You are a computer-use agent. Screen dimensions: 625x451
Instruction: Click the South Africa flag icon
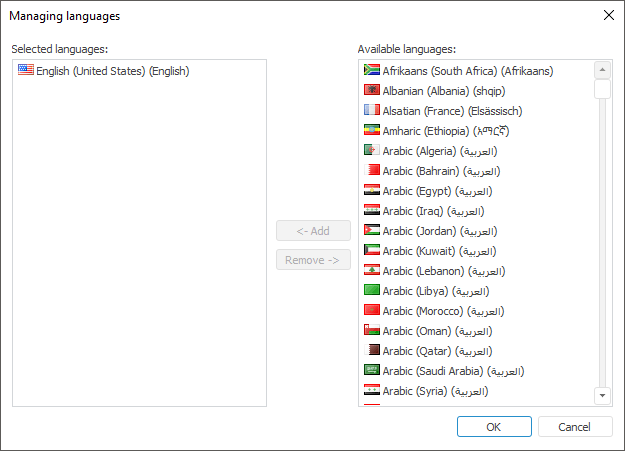coord(371,70)
